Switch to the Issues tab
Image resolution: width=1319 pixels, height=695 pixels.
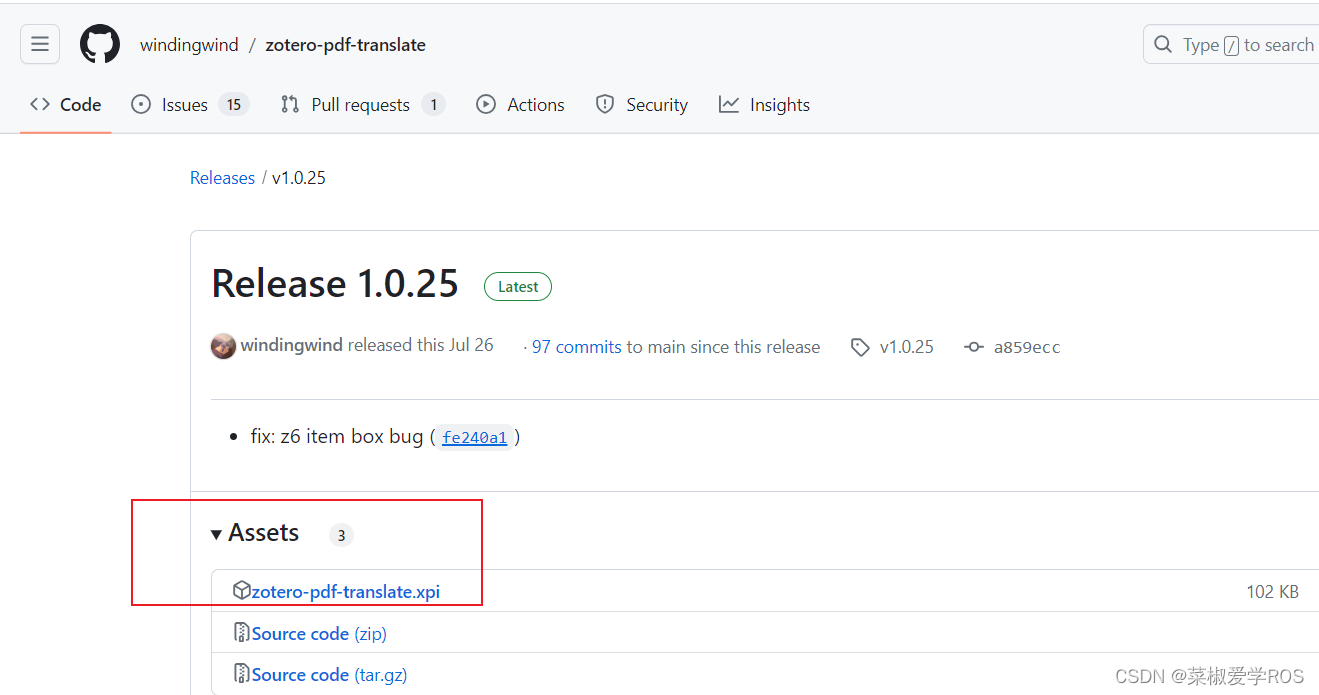point(190,105)
